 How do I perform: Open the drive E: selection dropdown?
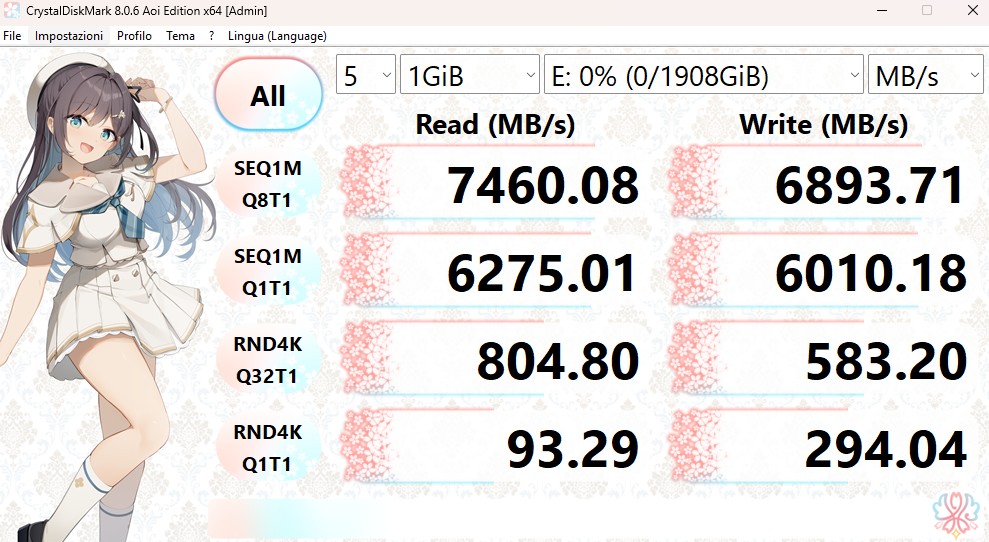click(703, 75)
